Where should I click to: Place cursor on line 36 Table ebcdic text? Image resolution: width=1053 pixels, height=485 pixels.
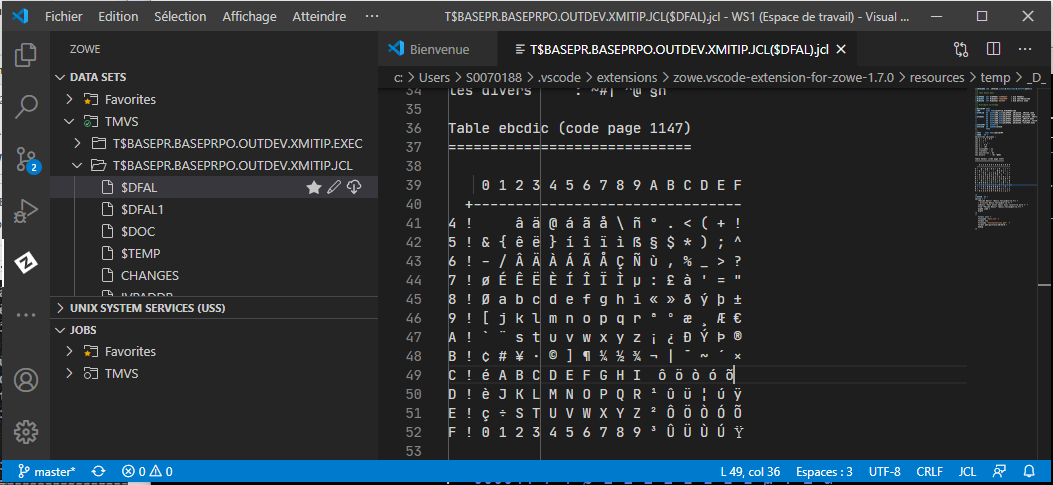[569, 128]
